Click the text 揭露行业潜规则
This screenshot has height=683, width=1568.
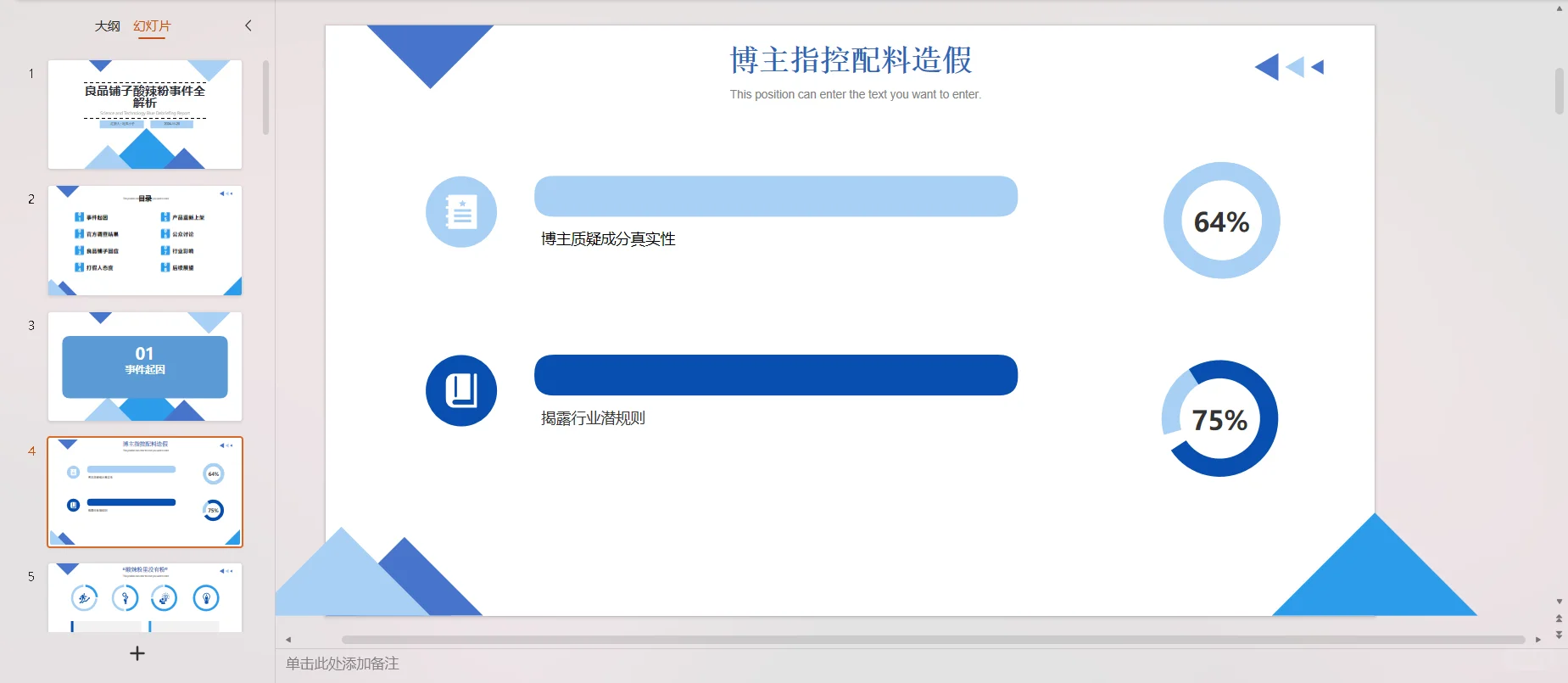click(593, 418)
